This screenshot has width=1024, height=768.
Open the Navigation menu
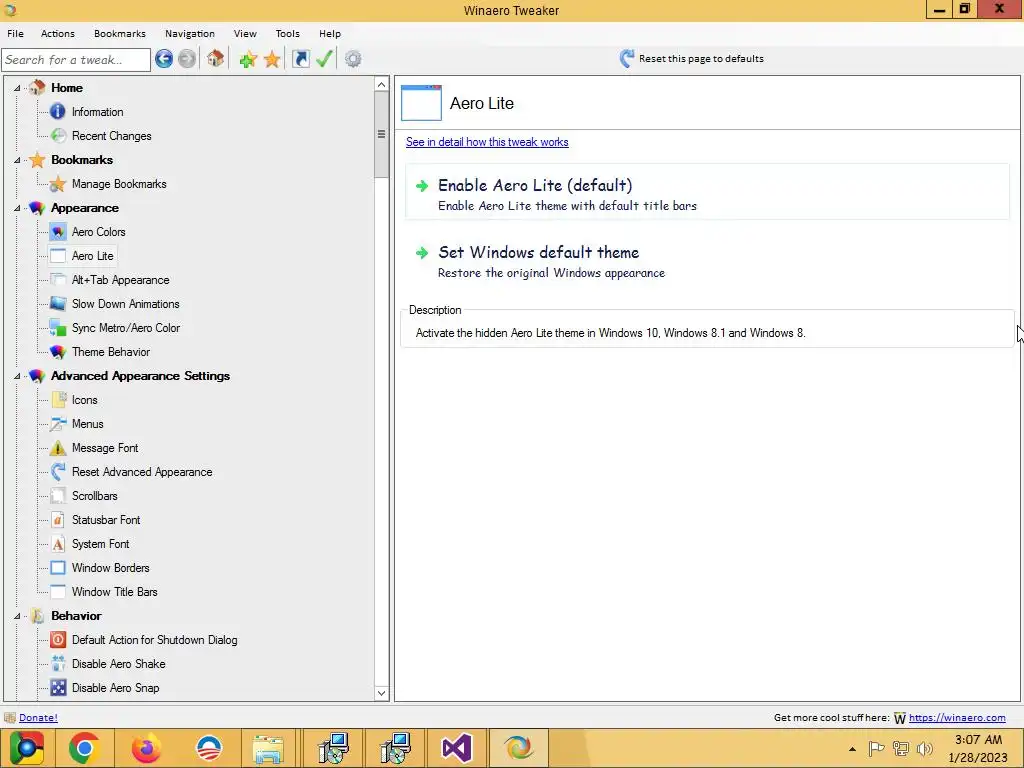[189, 33]
